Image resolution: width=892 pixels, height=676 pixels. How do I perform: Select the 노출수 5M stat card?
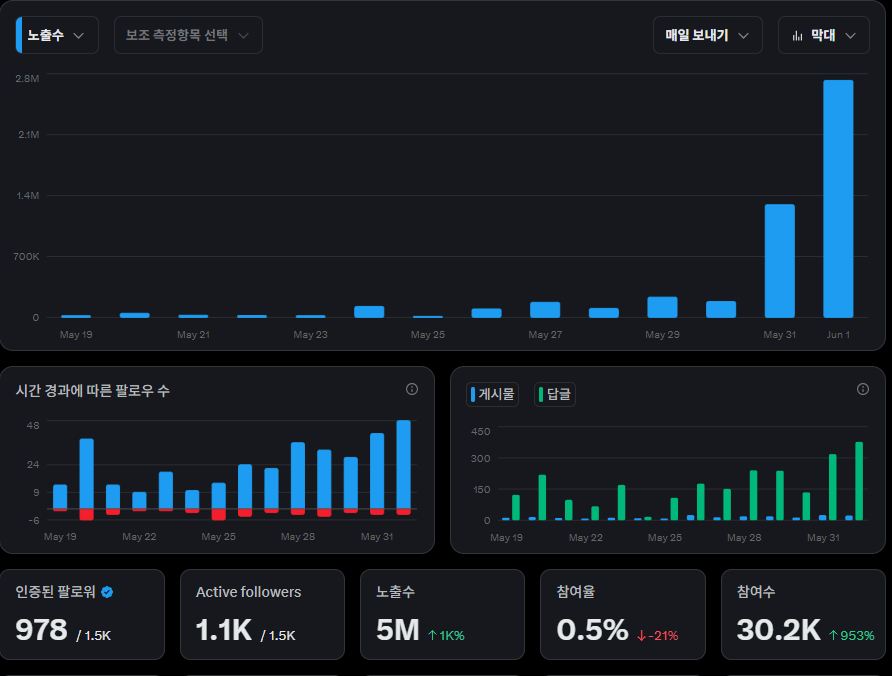443,615
